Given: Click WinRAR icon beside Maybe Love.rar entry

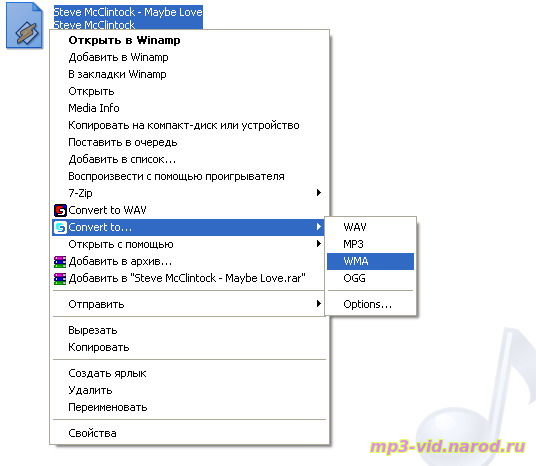Looking at the screenshot, I should point(60,279).
